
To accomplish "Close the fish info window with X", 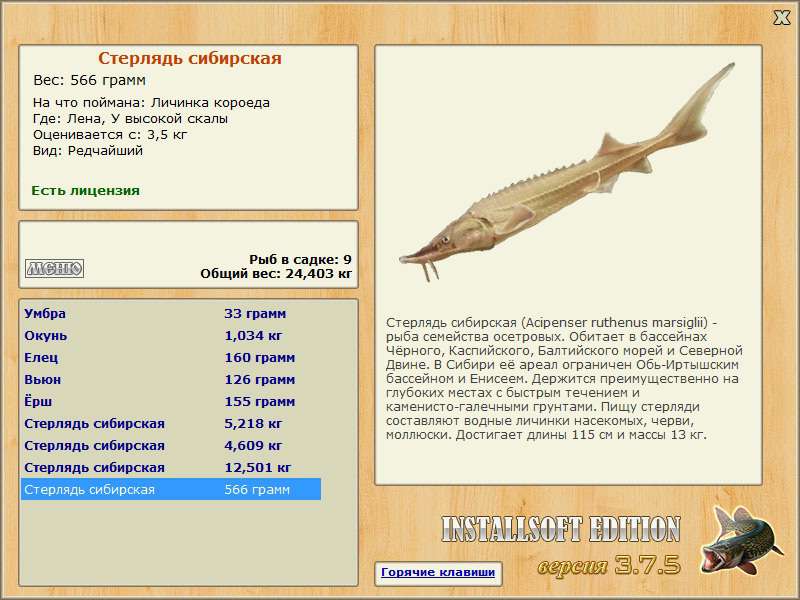I will pyautogui.click(x=781, y=18).
